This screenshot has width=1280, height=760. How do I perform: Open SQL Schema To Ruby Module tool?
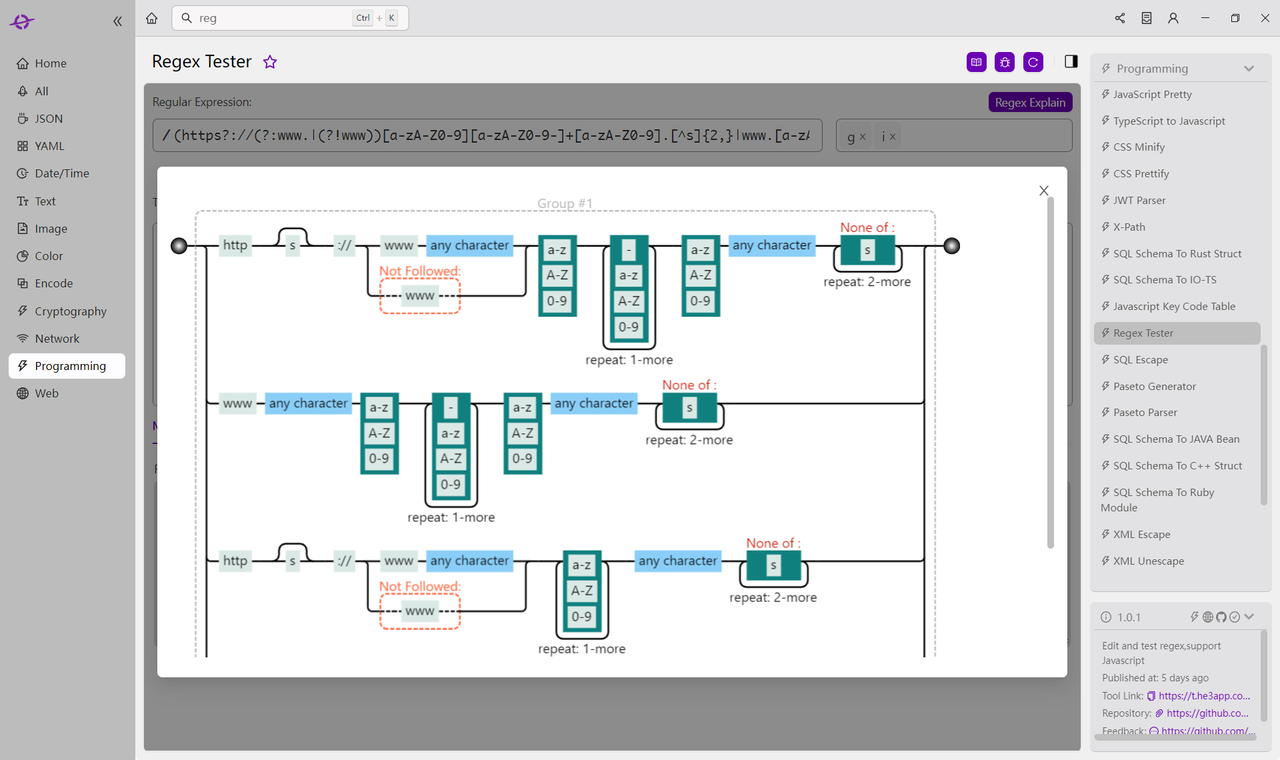point(1177,500)
